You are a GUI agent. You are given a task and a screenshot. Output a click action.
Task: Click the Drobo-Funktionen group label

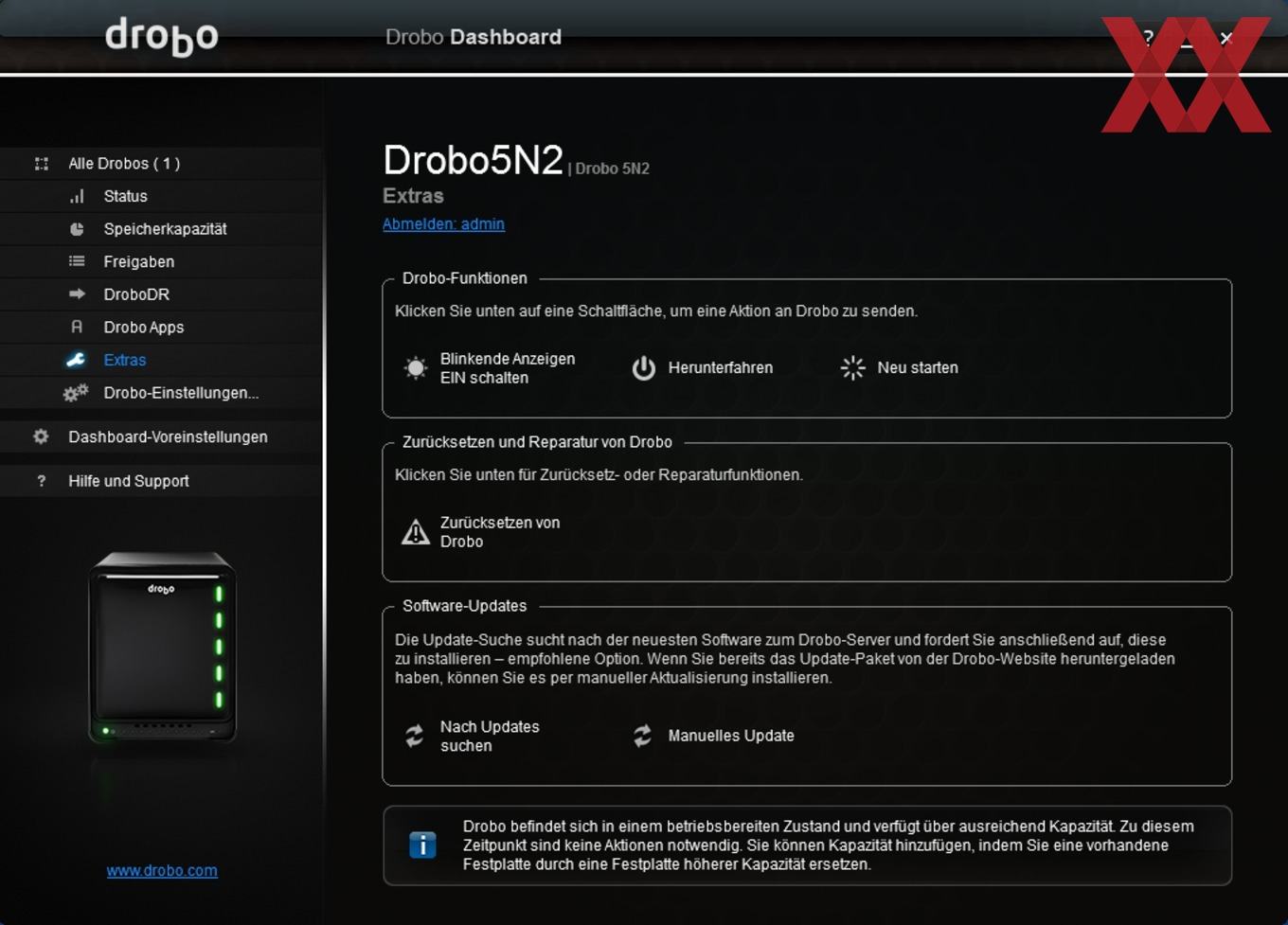click(x=464, y=278)
